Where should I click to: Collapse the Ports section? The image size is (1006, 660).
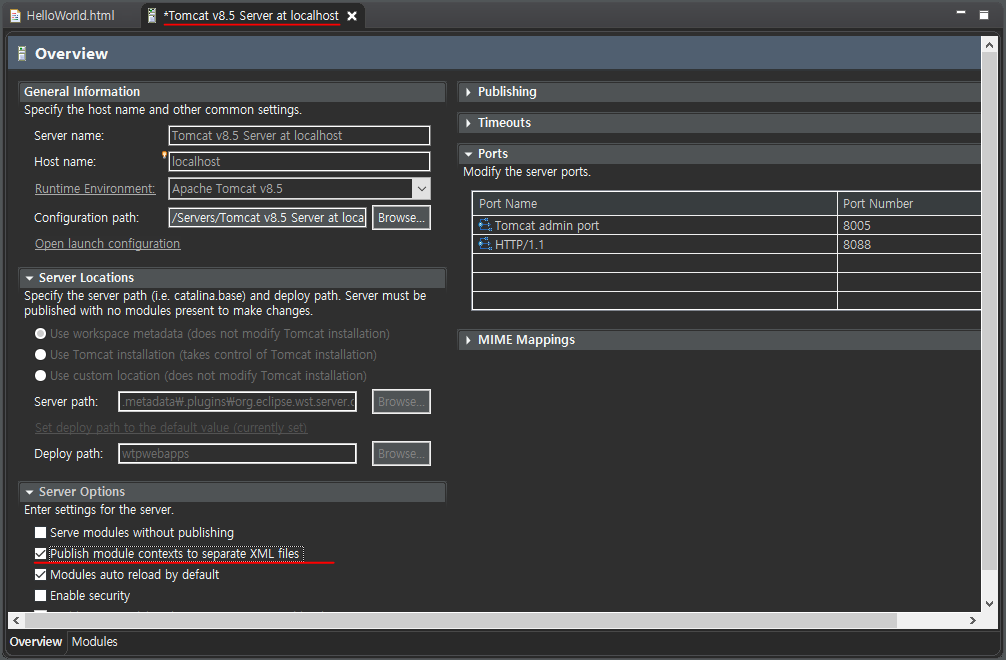point(468,154)
